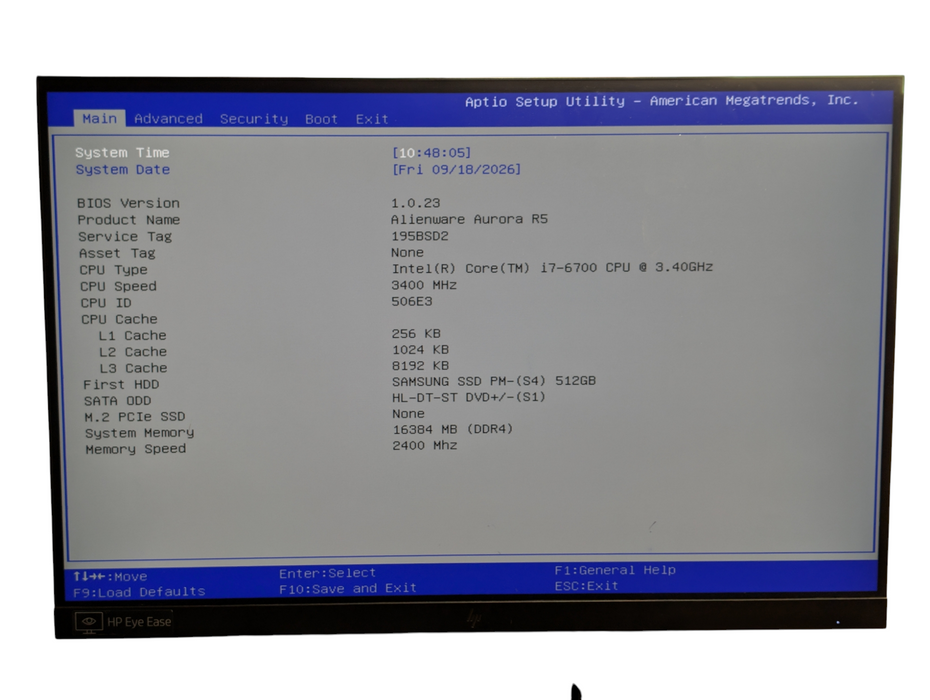Click the Asset Tag None value
Screen dimensions: 930x700
click(x=407, y=253)
